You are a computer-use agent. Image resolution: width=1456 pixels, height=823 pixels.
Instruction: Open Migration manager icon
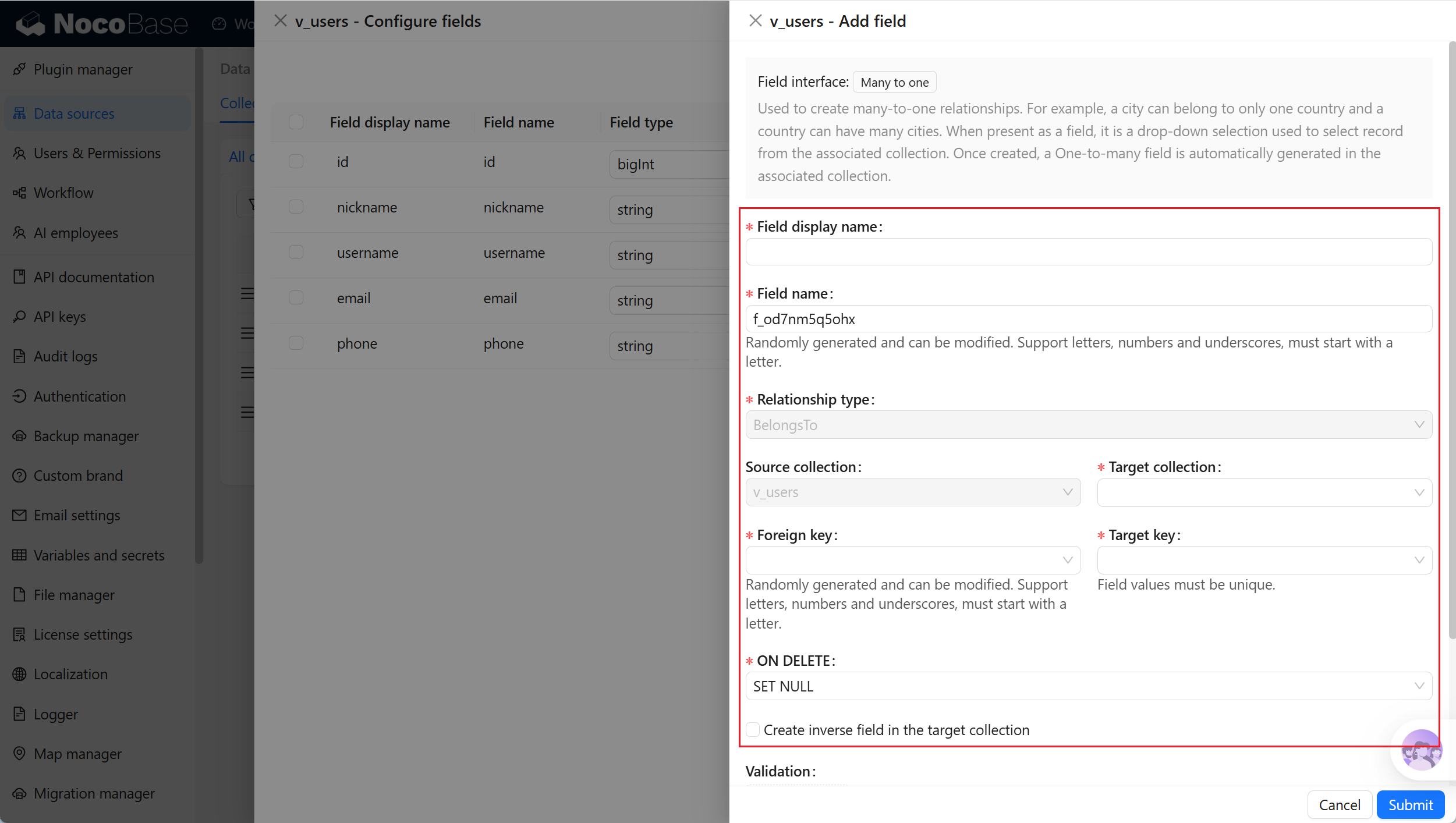pyautogui.click(x=19, y=793)
